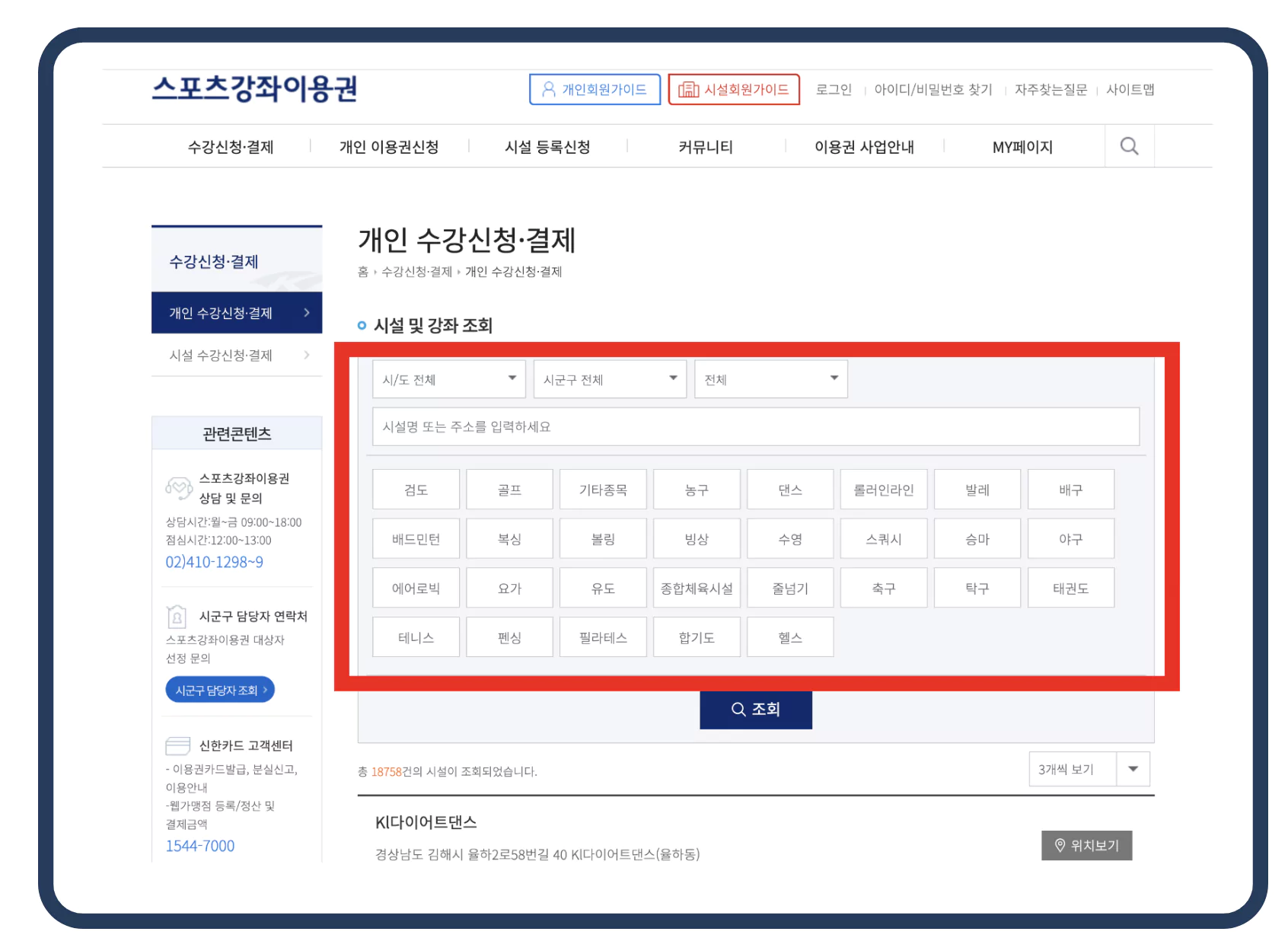Viewport: 1288px width, 938px height.
Task: Click 시군구 담당자 조회 button
Action: (x=220, y=690)
